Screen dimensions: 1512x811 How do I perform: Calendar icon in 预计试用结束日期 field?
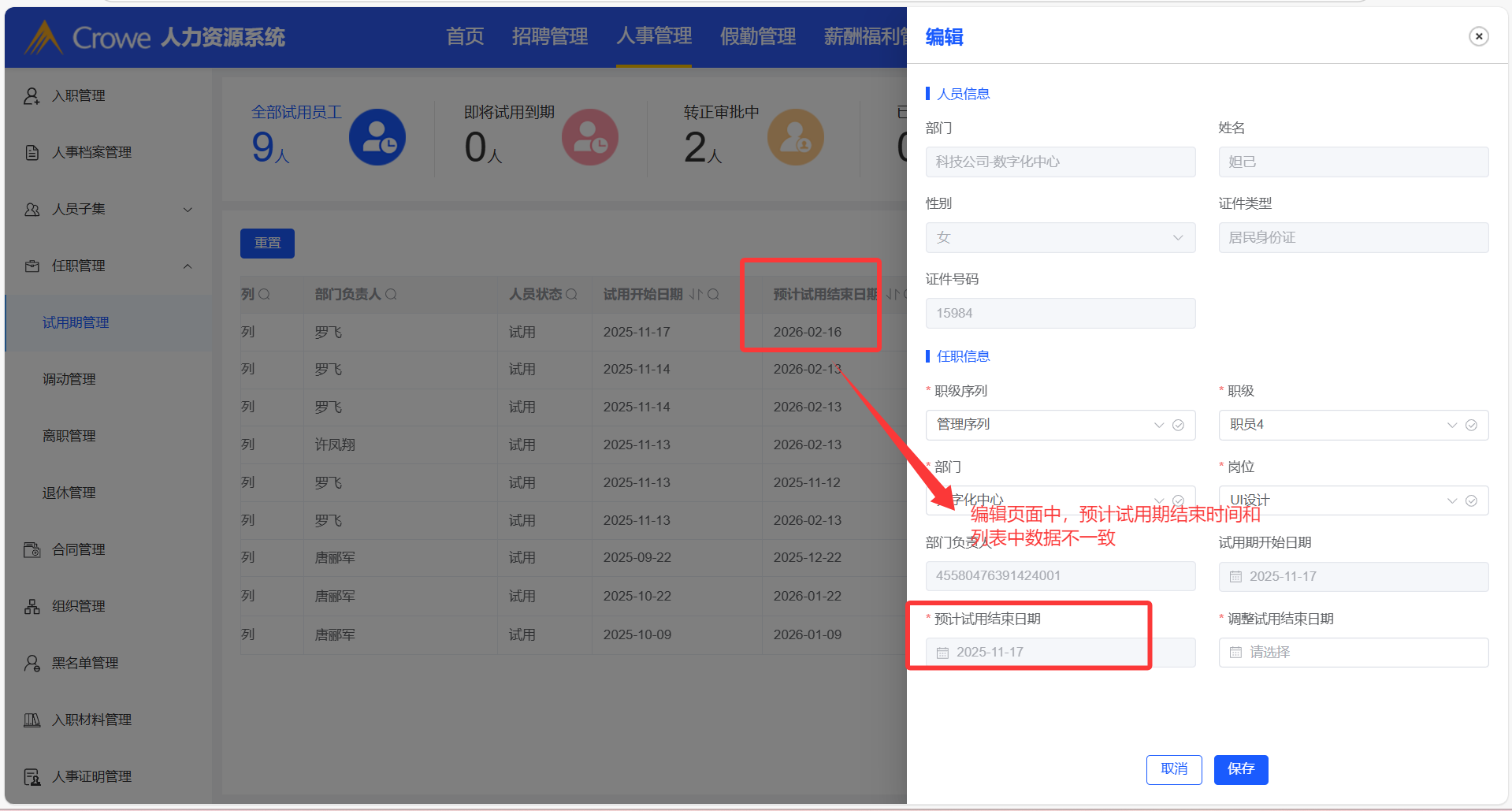(942, 653)
